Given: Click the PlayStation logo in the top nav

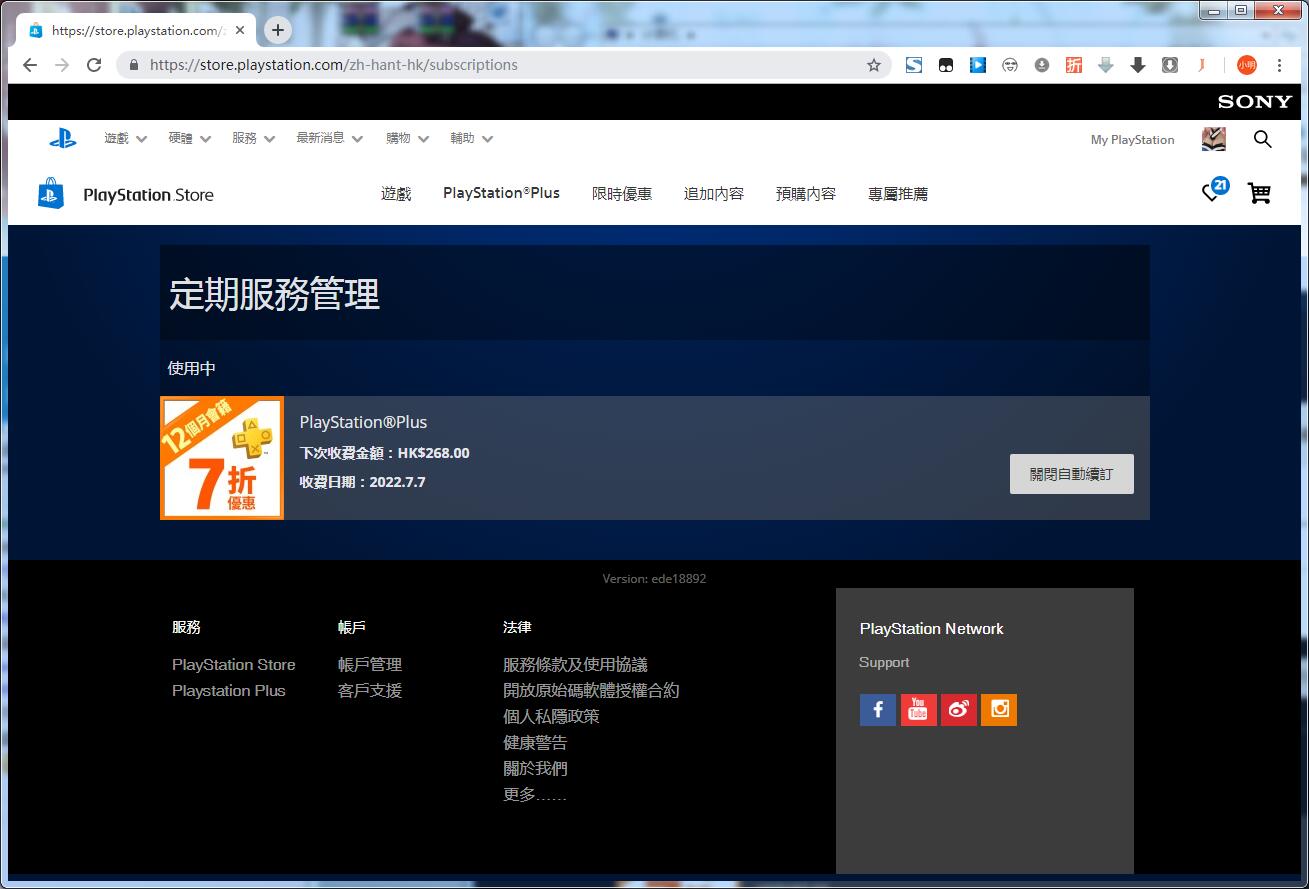Looking at the screenshot, I should point(62,139).
